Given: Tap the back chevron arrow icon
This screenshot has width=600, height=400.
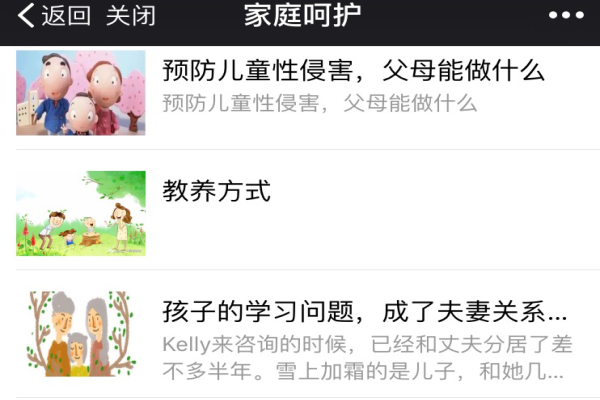Looking at the screenshot, I should [x=26, y=16].
